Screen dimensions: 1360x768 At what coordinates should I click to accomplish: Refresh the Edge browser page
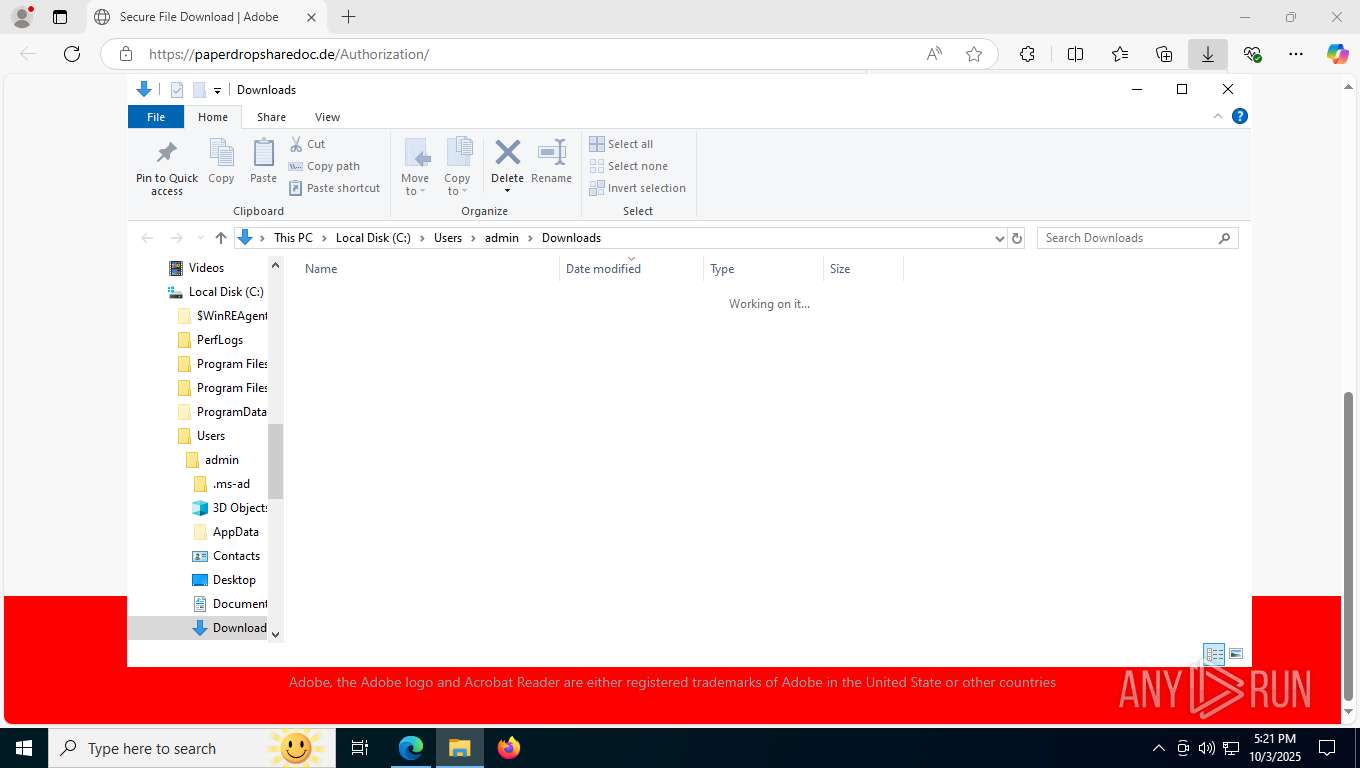pyautogui.click(x=72, y=54)
